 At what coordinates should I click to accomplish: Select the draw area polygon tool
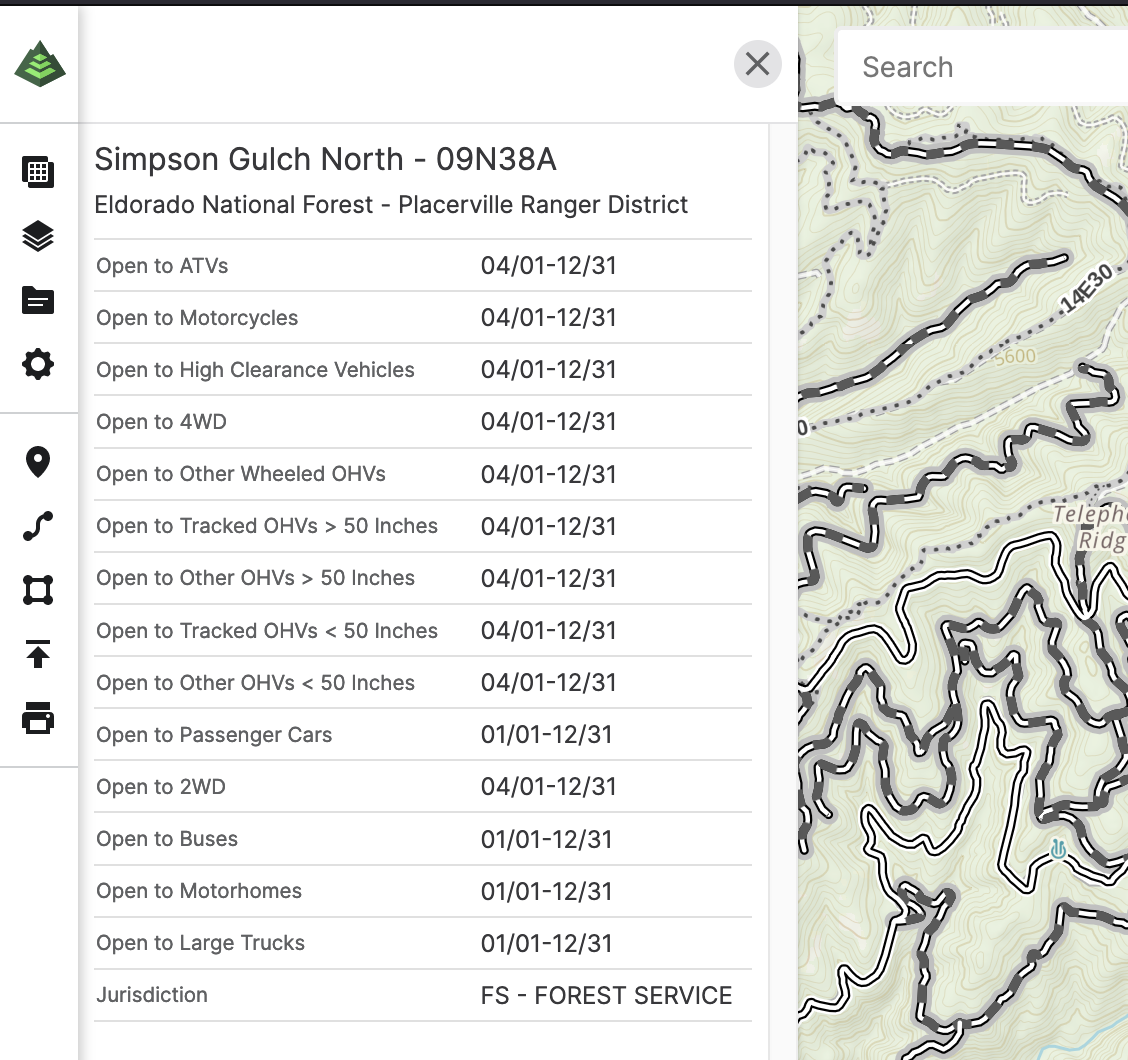38,590
